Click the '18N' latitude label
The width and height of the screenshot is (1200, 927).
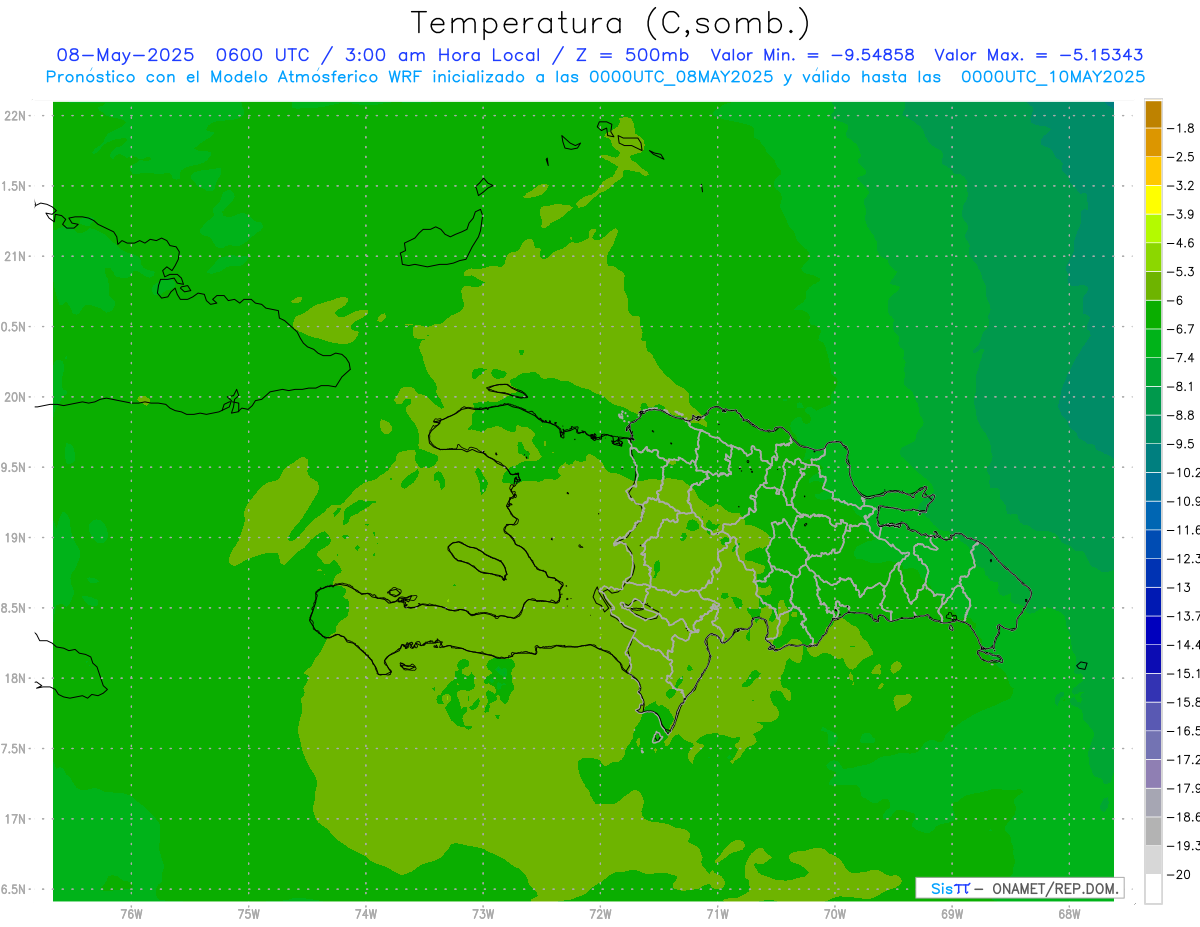tap(14, 678)
